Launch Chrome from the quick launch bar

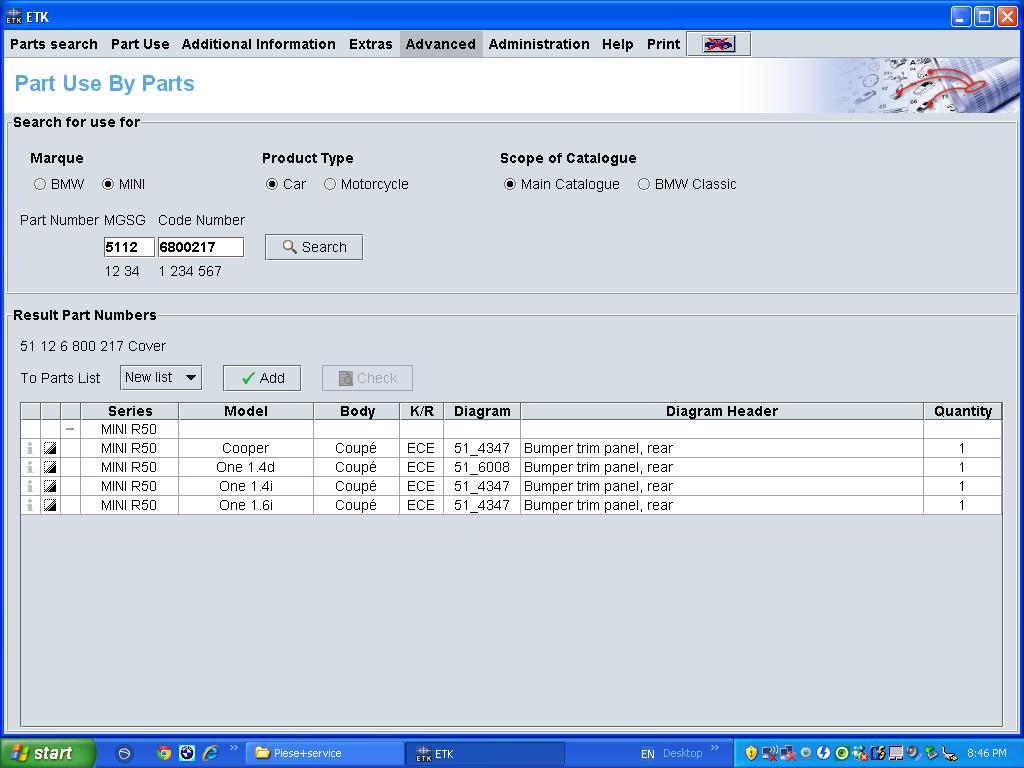pyautogui.click(x=164, y=753)
